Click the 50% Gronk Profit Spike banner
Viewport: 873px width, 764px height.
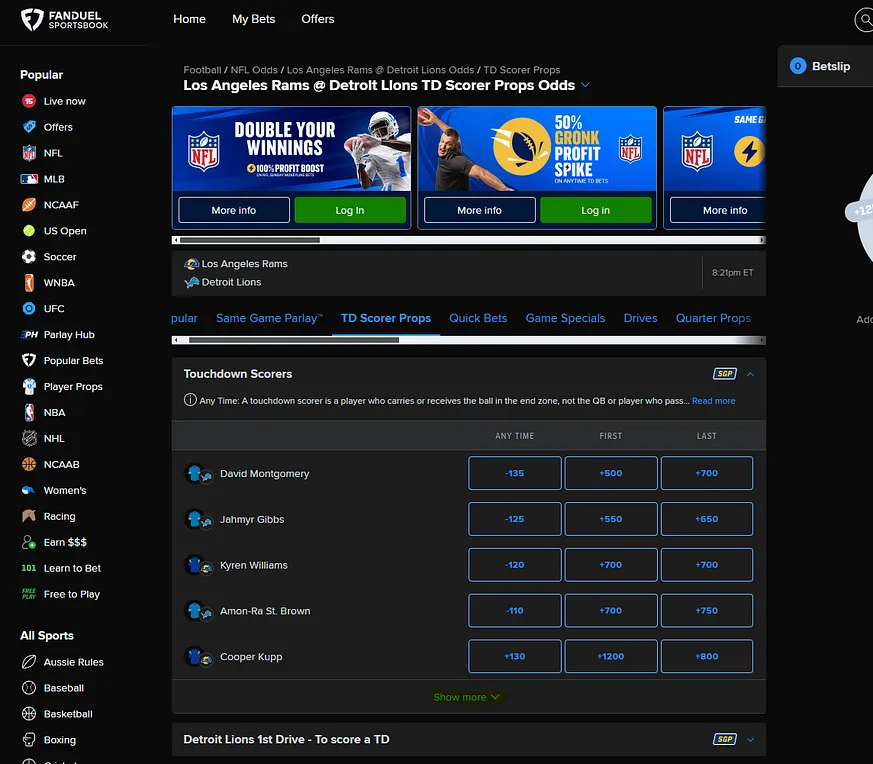537,149
